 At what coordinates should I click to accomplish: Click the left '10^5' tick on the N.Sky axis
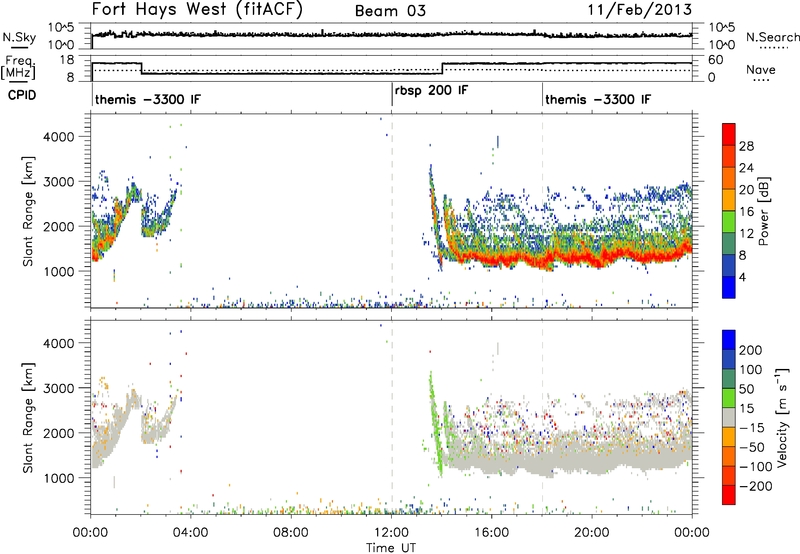pyautogui.click(x=61, y=28)
